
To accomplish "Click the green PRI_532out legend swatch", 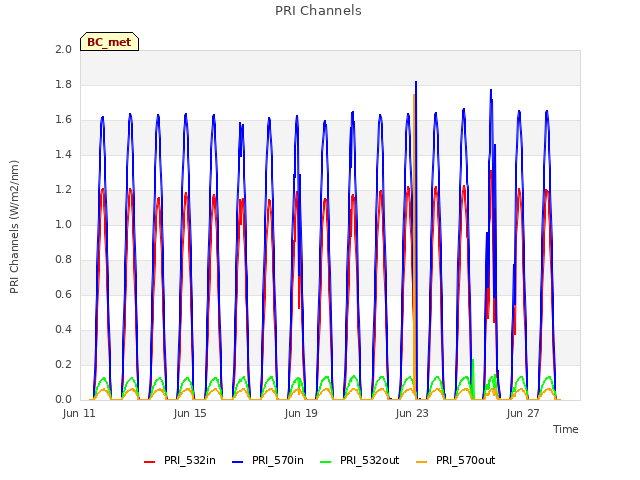I will point(326,462).
